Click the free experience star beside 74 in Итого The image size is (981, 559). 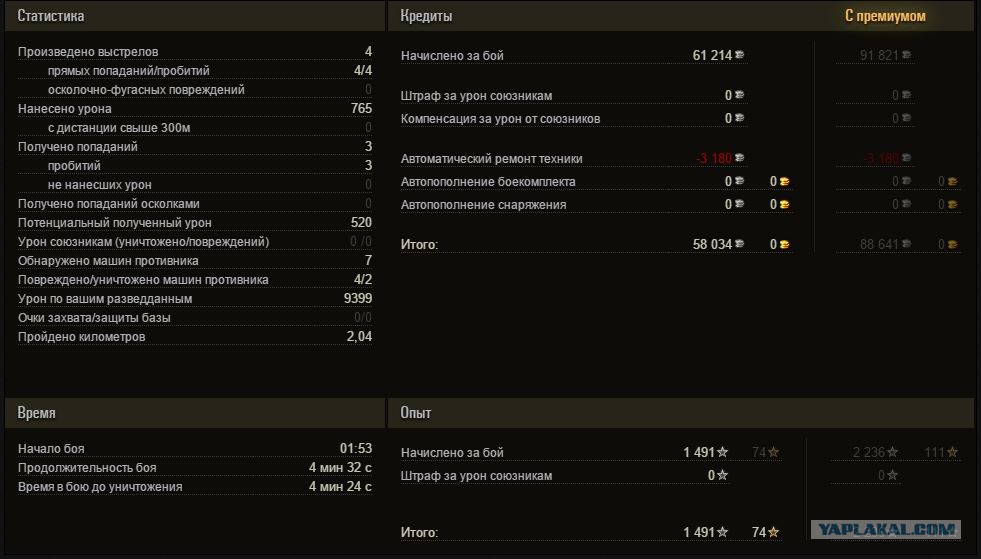pos(772,533)
